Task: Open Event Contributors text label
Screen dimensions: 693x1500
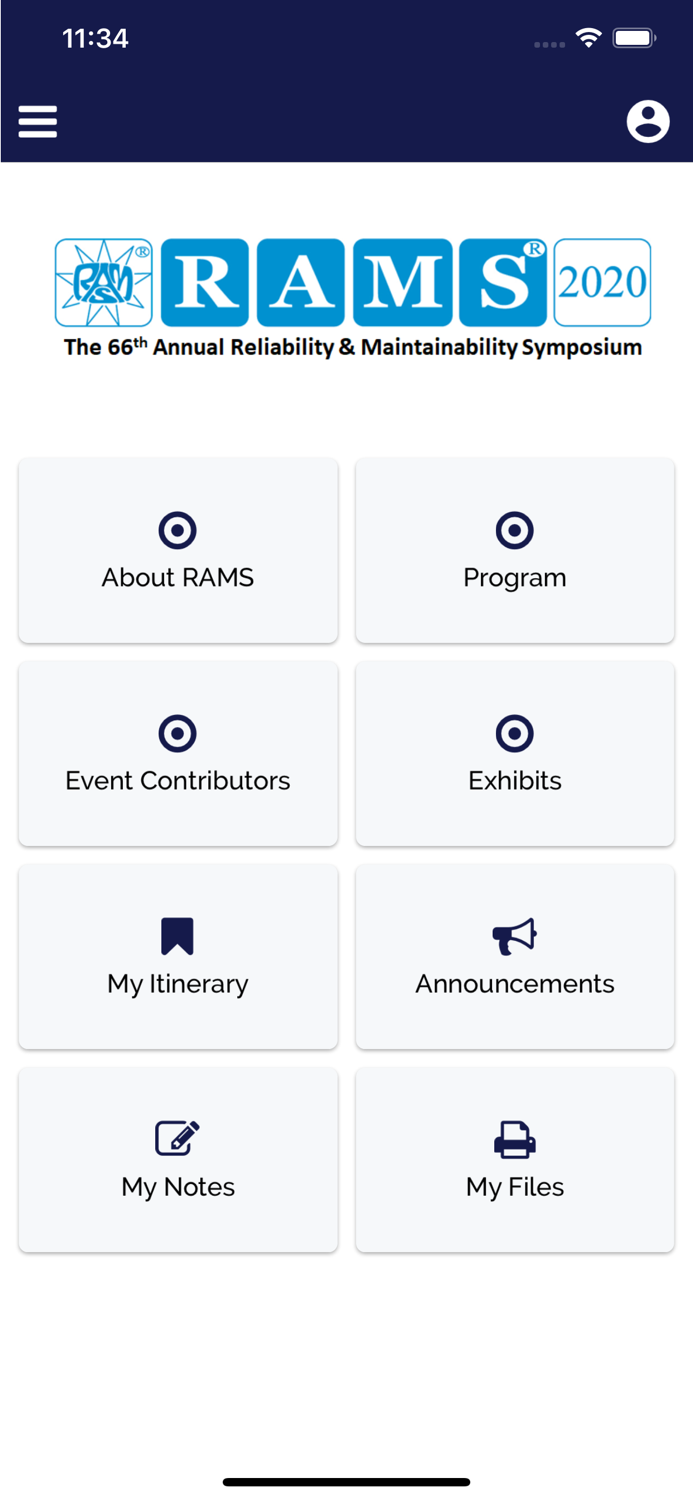Action: [178, 781]
